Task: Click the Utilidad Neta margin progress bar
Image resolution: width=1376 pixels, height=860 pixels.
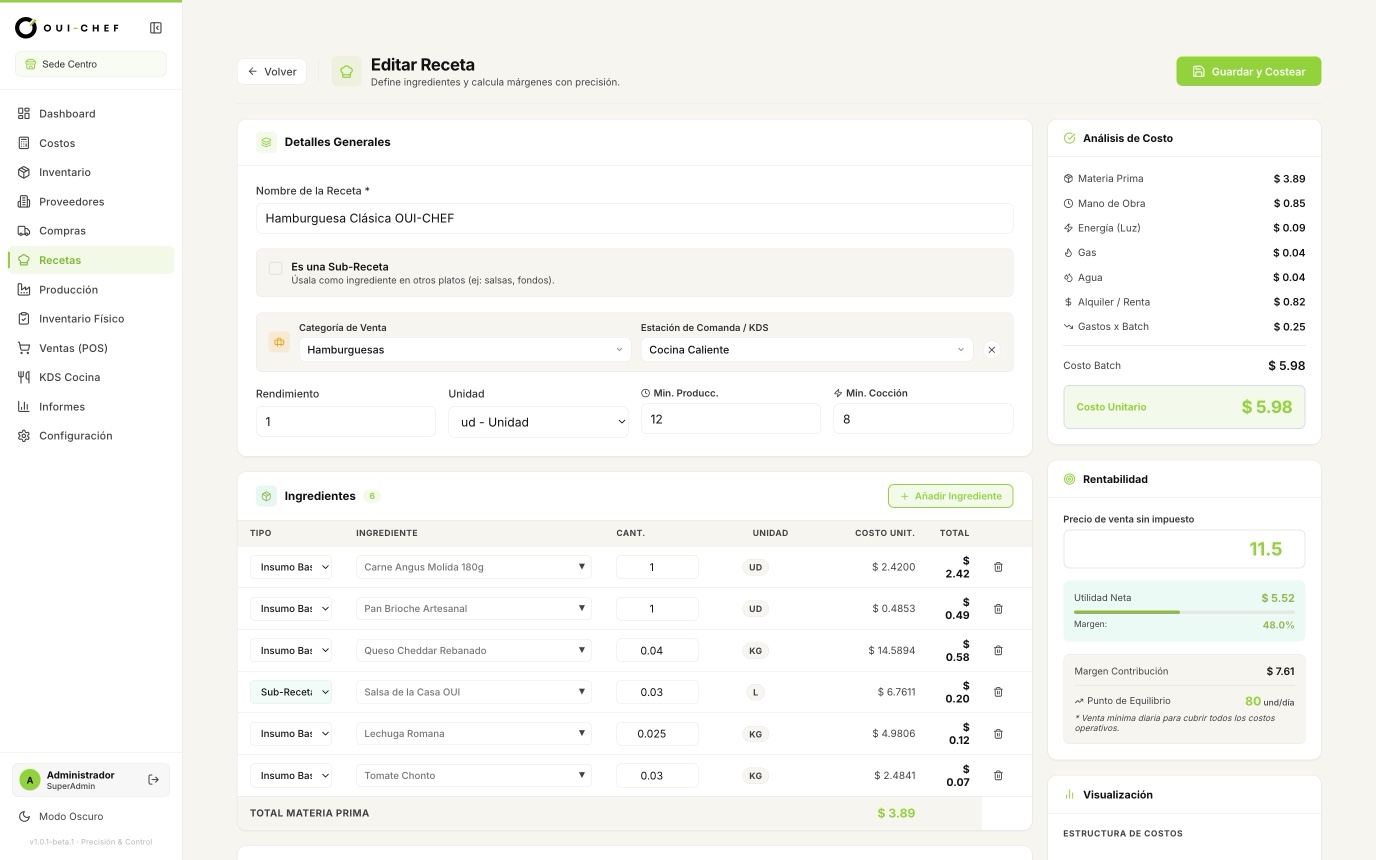Action: click(1184, 612)
